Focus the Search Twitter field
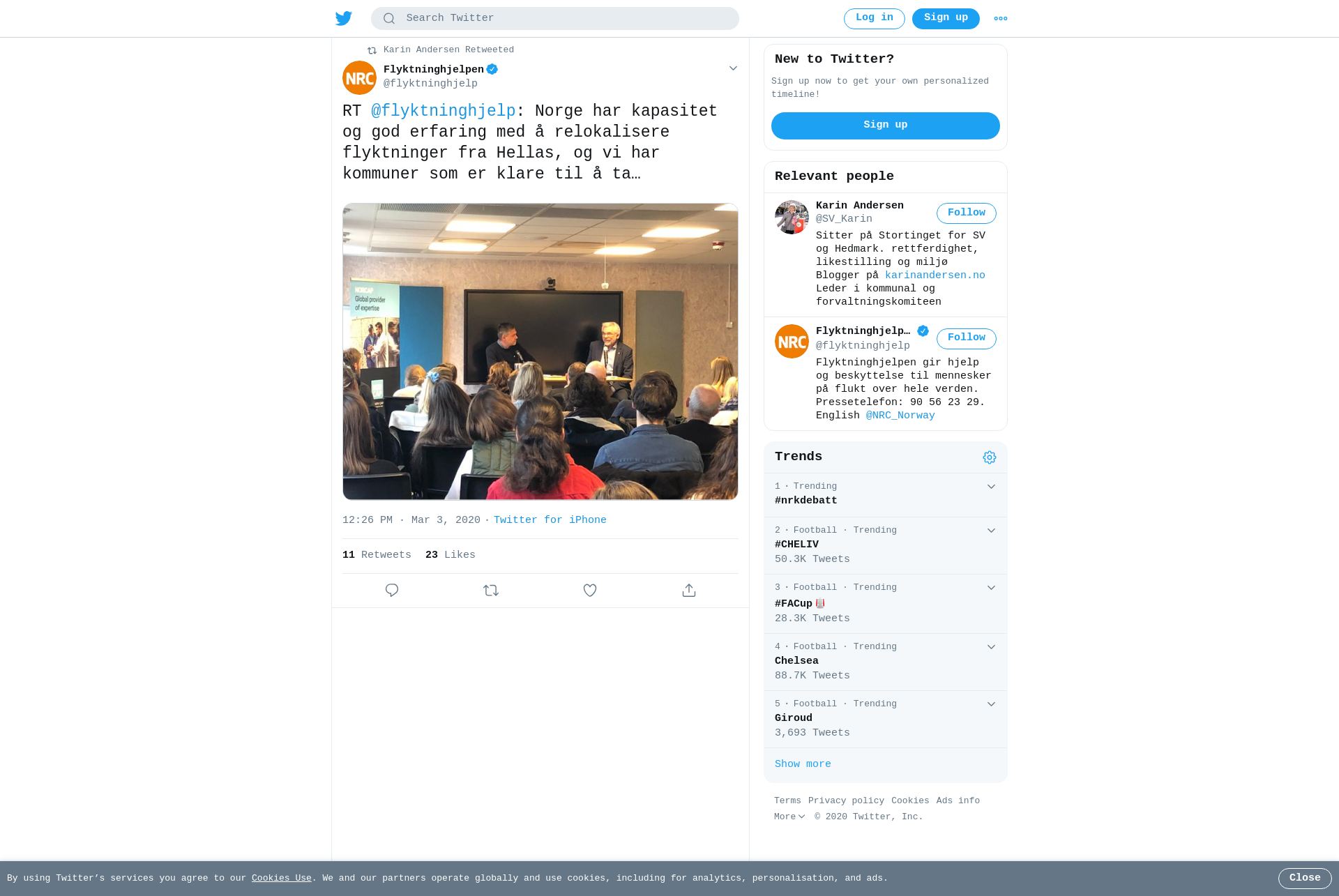Image resolution: width=1339 pixels, height=896 pixels. tap(555, 19)
